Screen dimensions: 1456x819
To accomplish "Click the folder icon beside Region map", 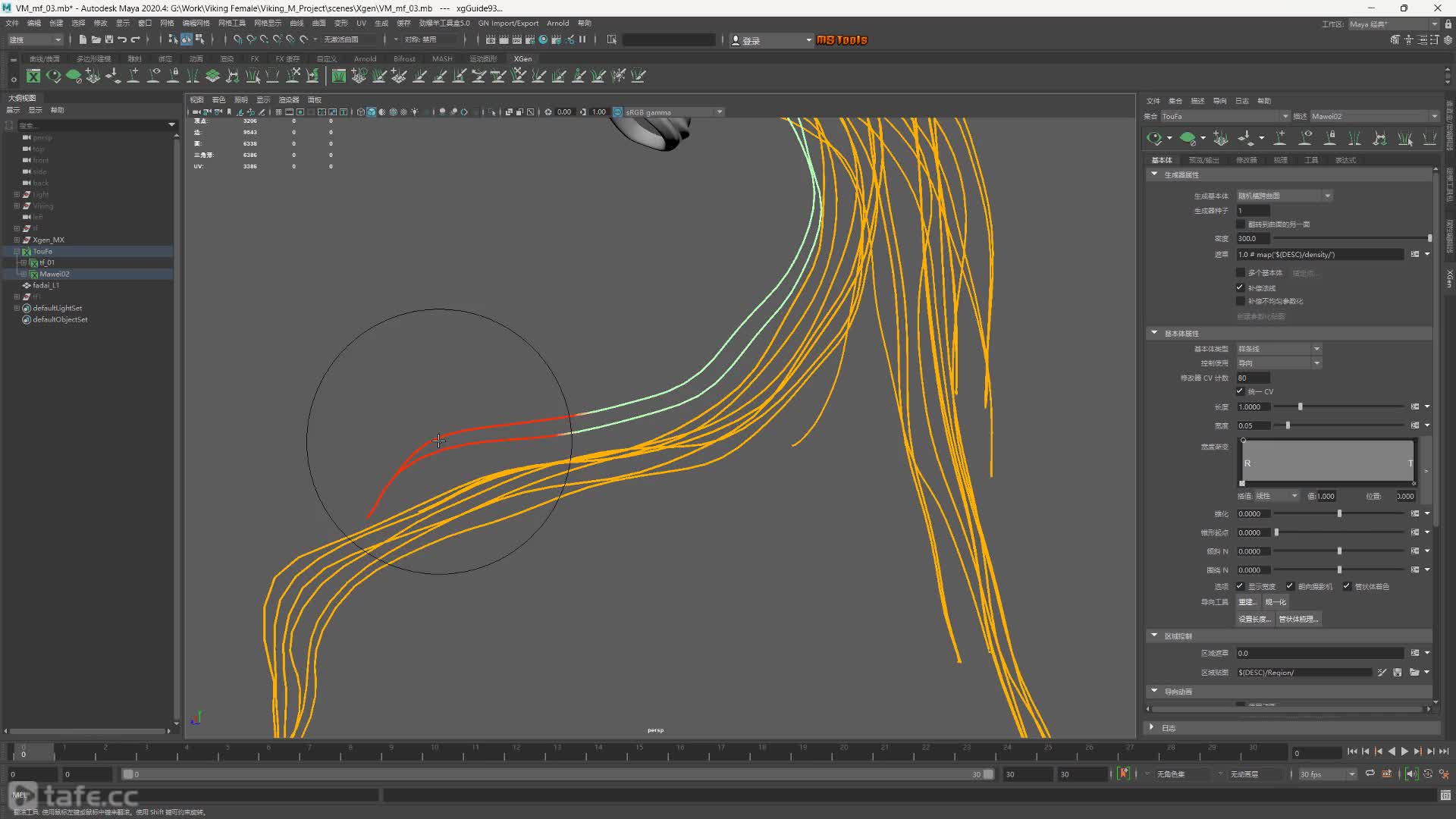I will 1414,673.
